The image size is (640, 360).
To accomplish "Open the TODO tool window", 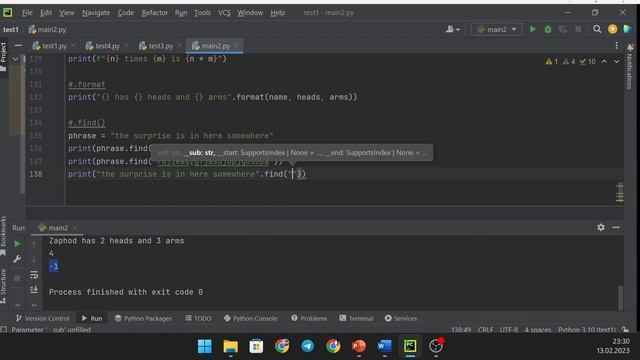I will 198,318.
